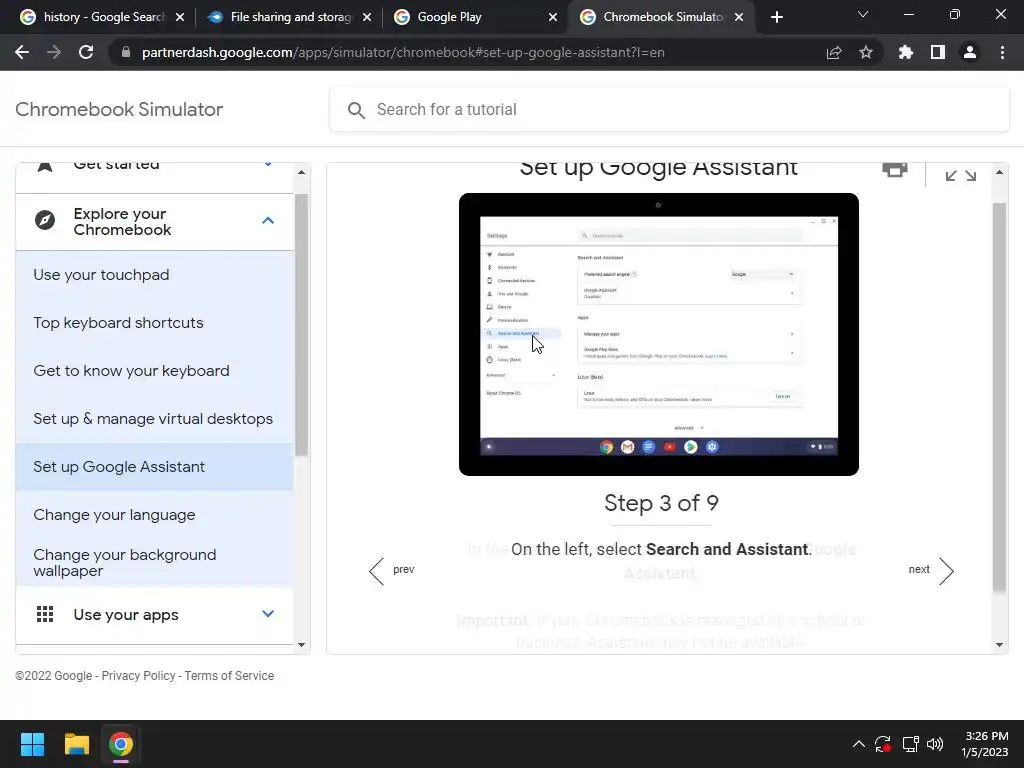Image resolution: width=1024 pixels, height=768 pixels.
Task: Open the Extensions puzzle icon
Action: click(906, 52)
